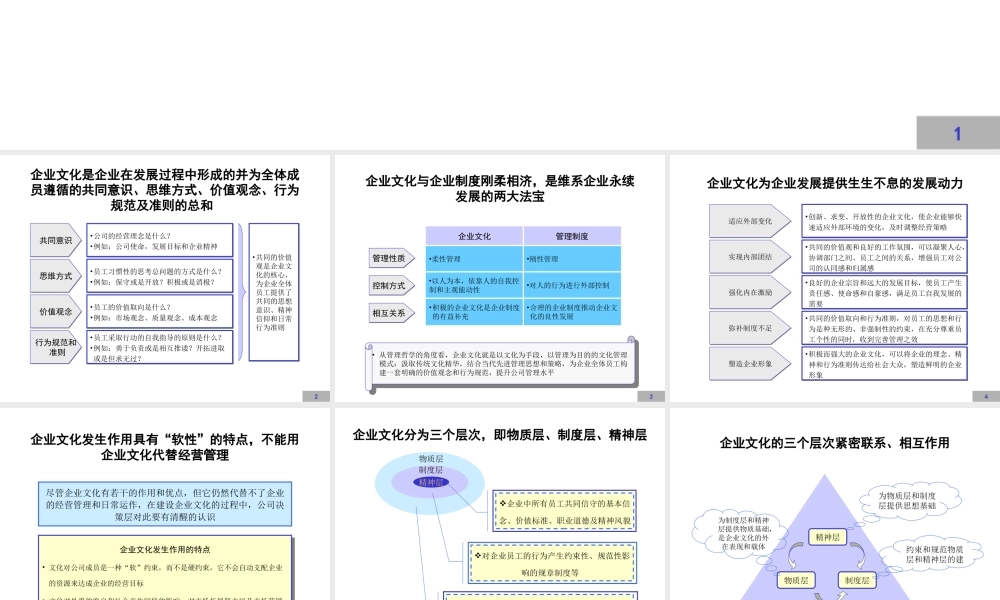This screenshot has height=600, width=1000.
Task: Click the 柔性管理 table cell
Action: tap(474, 259)
